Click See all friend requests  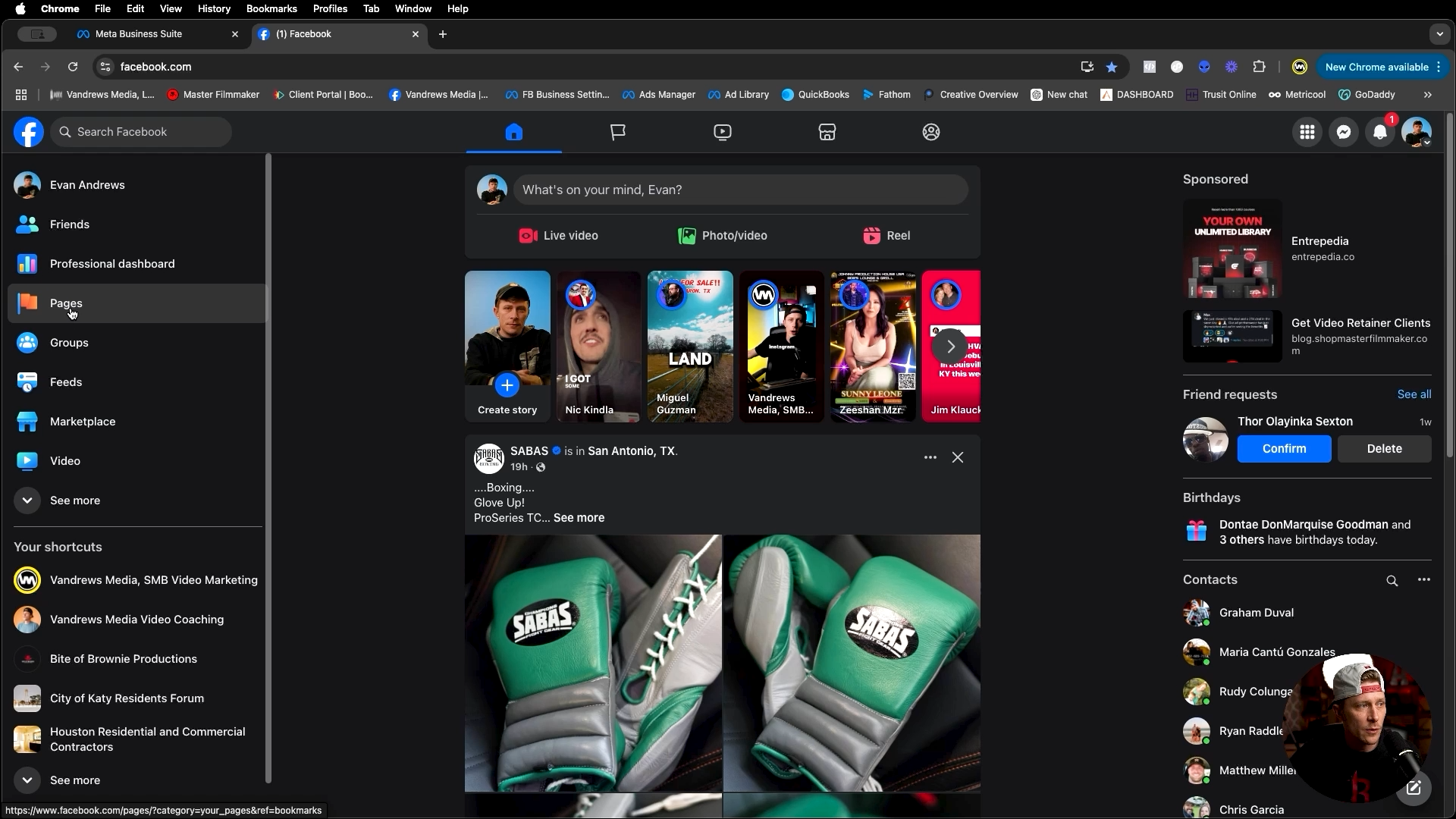1414,394
